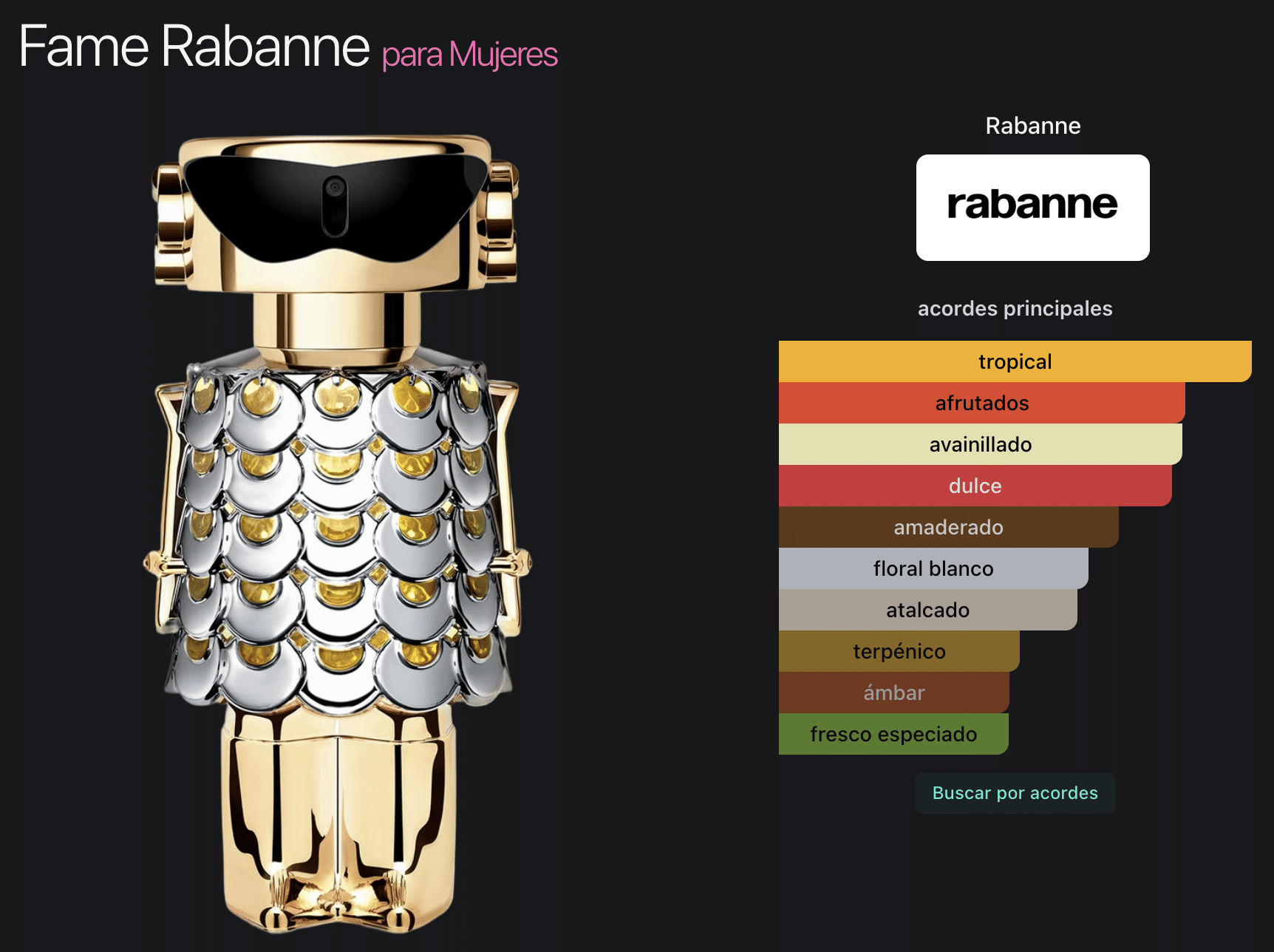Select the avainillado accord bar

point(980,444)
